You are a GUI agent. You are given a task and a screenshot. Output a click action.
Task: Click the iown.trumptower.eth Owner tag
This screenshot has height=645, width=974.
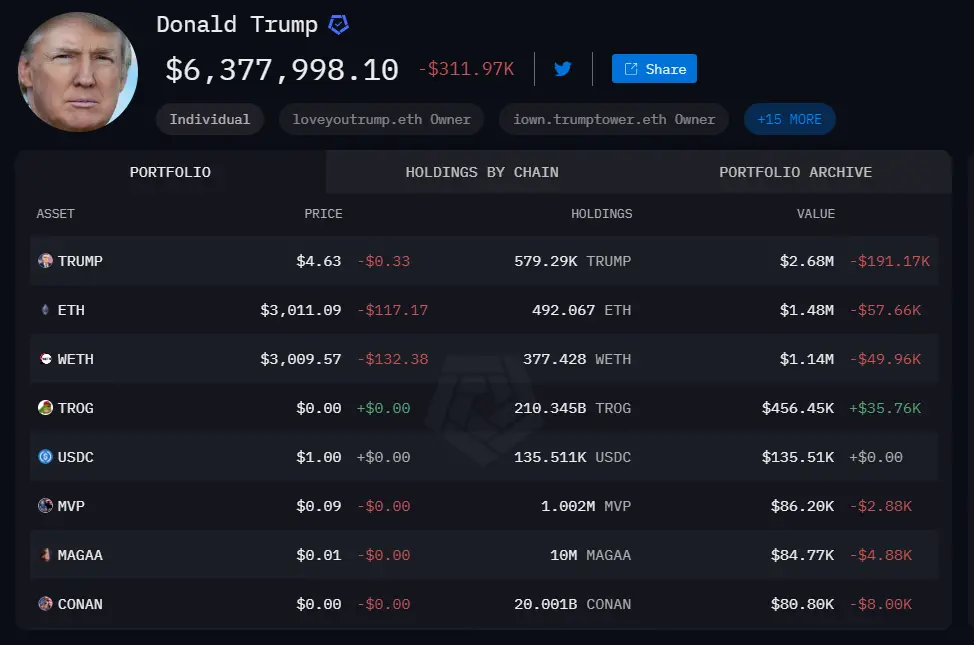[x=614, y=119]
